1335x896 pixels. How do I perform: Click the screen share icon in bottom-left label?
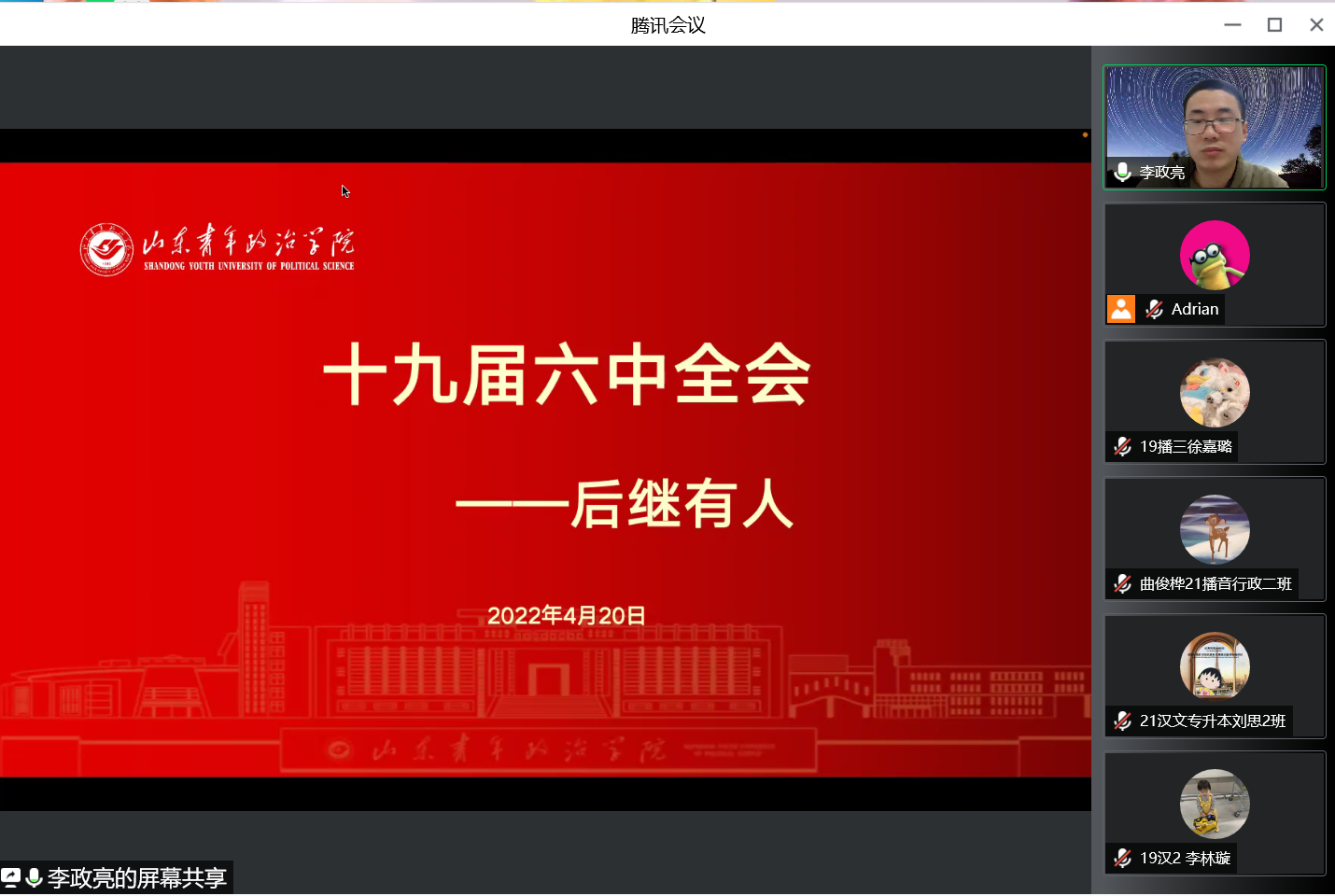(x=11, y=877)
